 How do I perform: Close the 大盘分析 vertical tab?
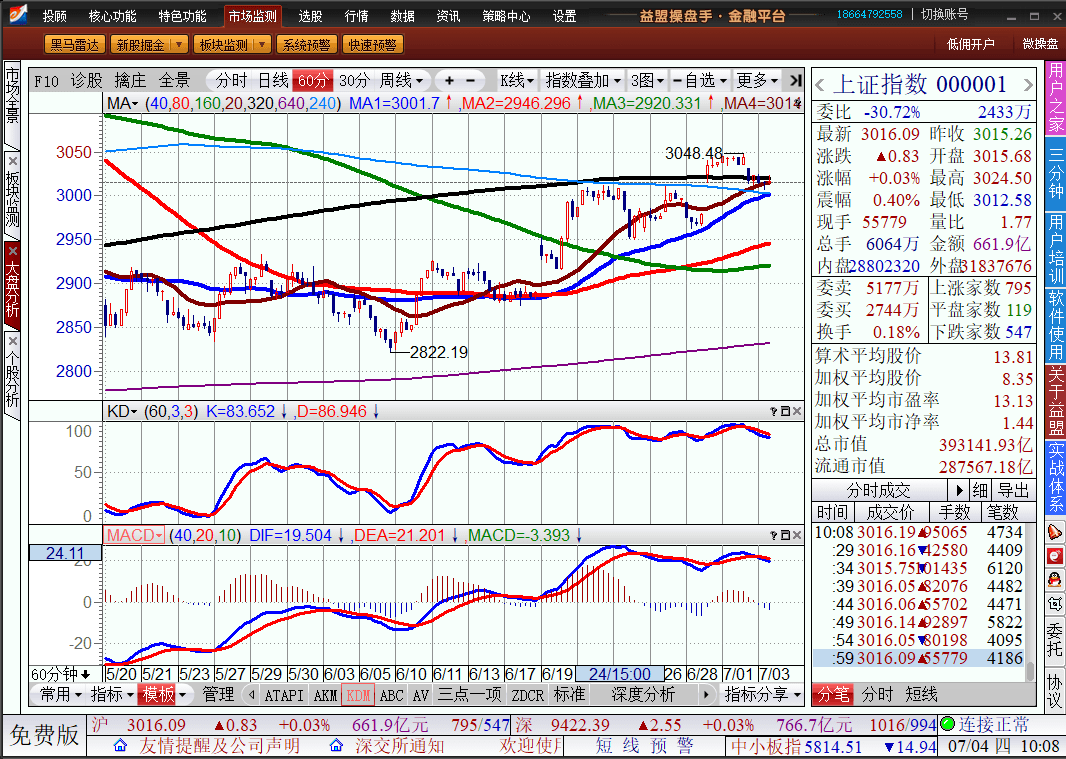pyautogui.click(x=12, y=250)
